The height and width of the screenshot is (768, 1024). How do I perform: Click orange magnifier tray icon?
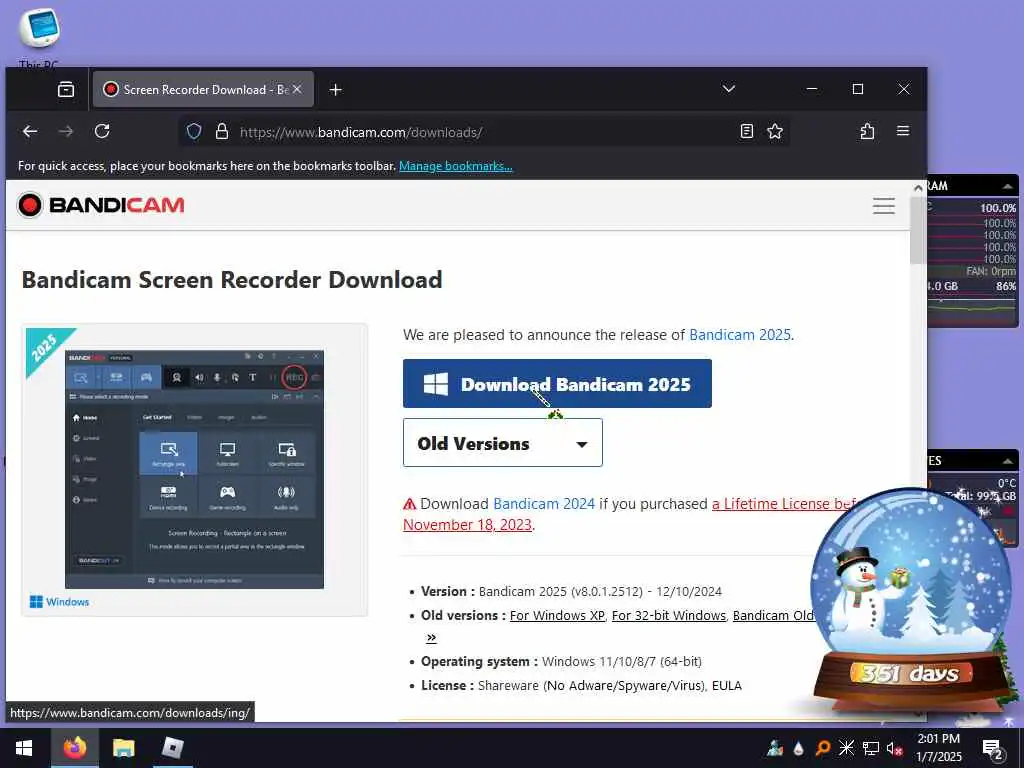pyautogui.click(x=823, y=748)
